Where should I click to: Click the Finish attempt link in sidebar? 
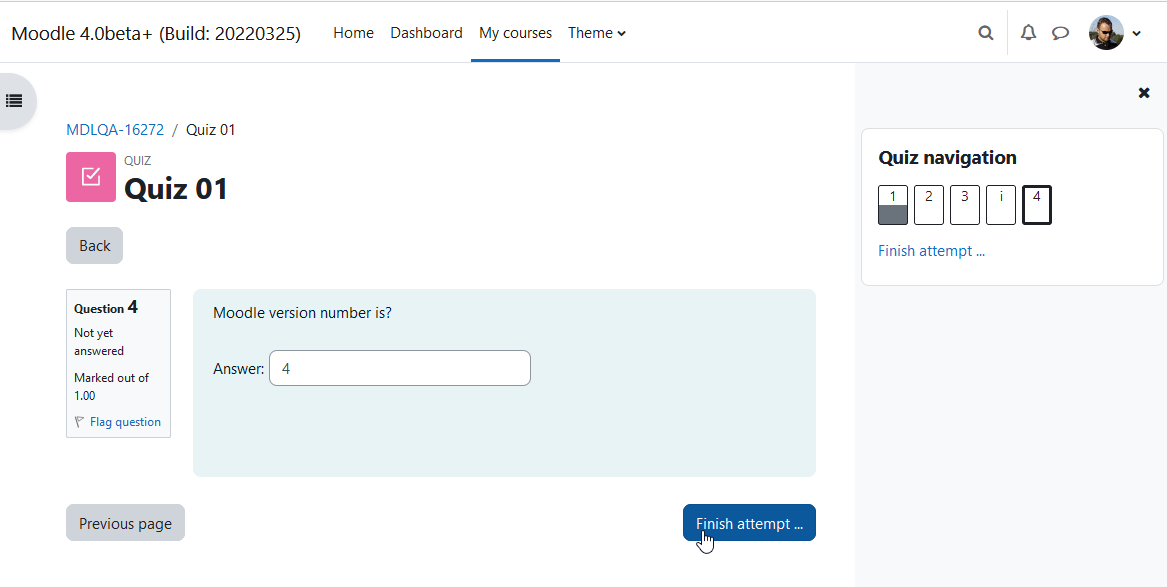[932, 251]
